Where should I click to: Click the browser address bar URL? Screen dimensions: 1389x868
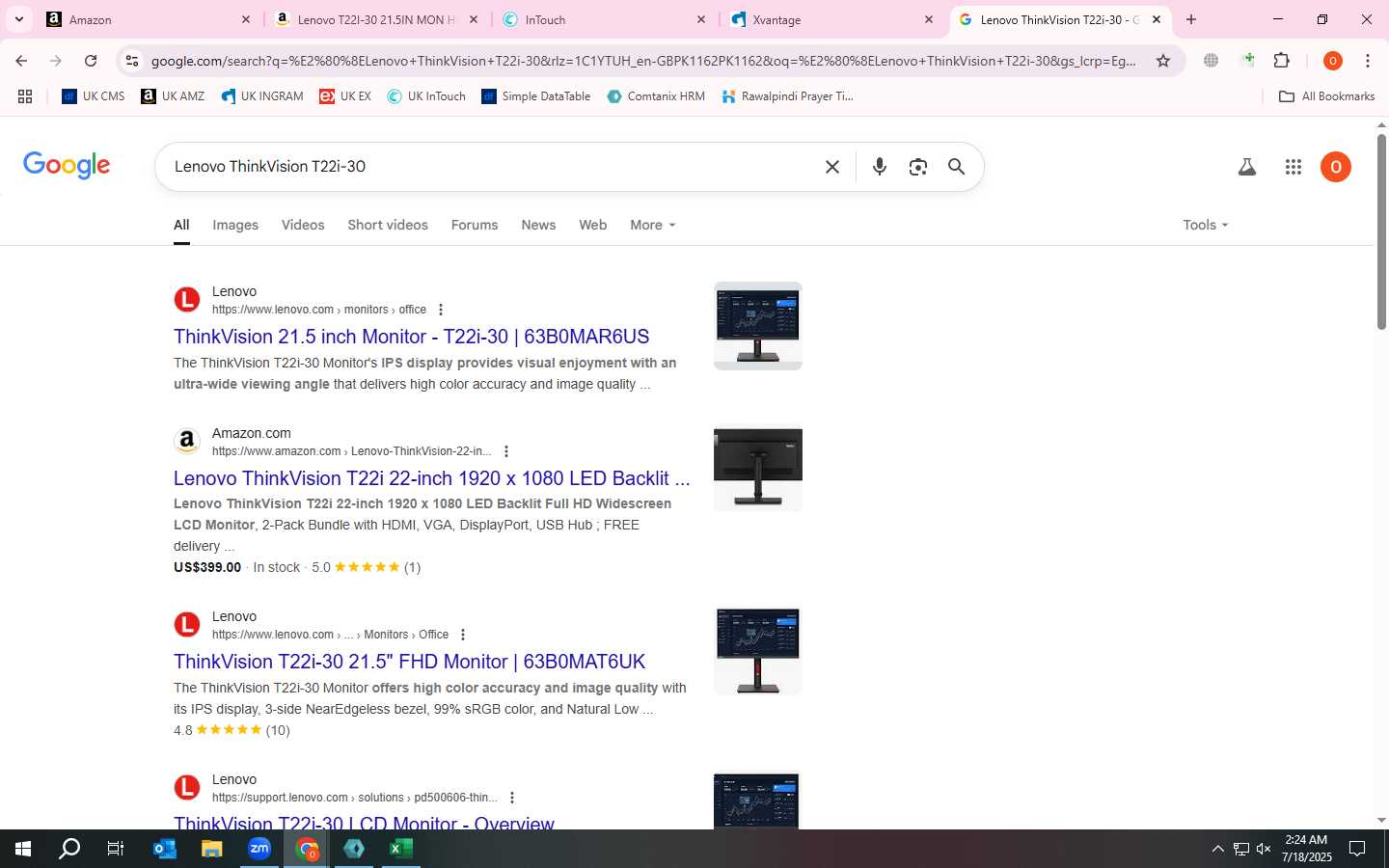coord(643,61)
